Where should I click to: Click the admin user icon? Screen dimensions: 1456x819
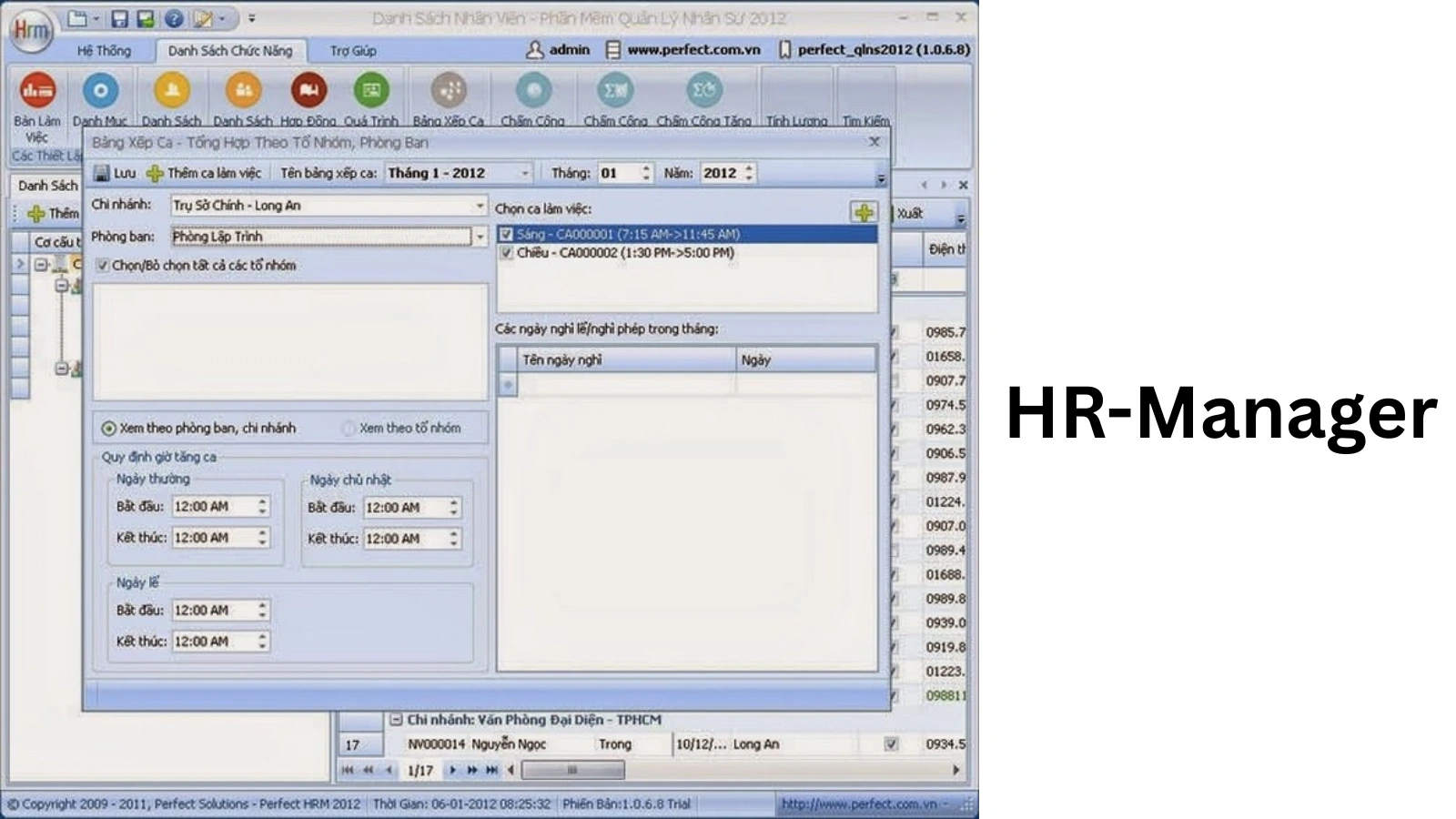[x=535, y=50]
